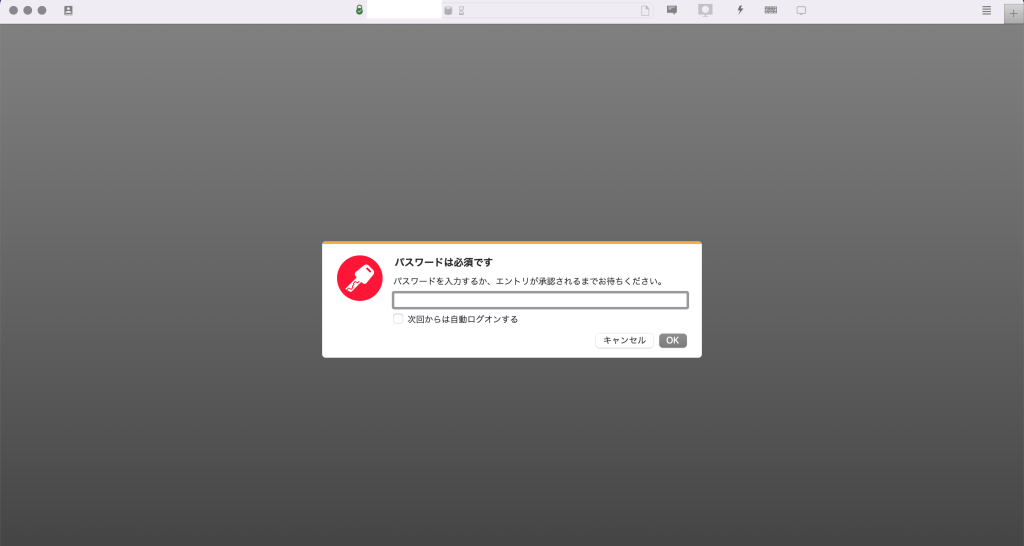Open the keyboard toolbar icon
This screenshot has width=1024, height=546.
771,10
